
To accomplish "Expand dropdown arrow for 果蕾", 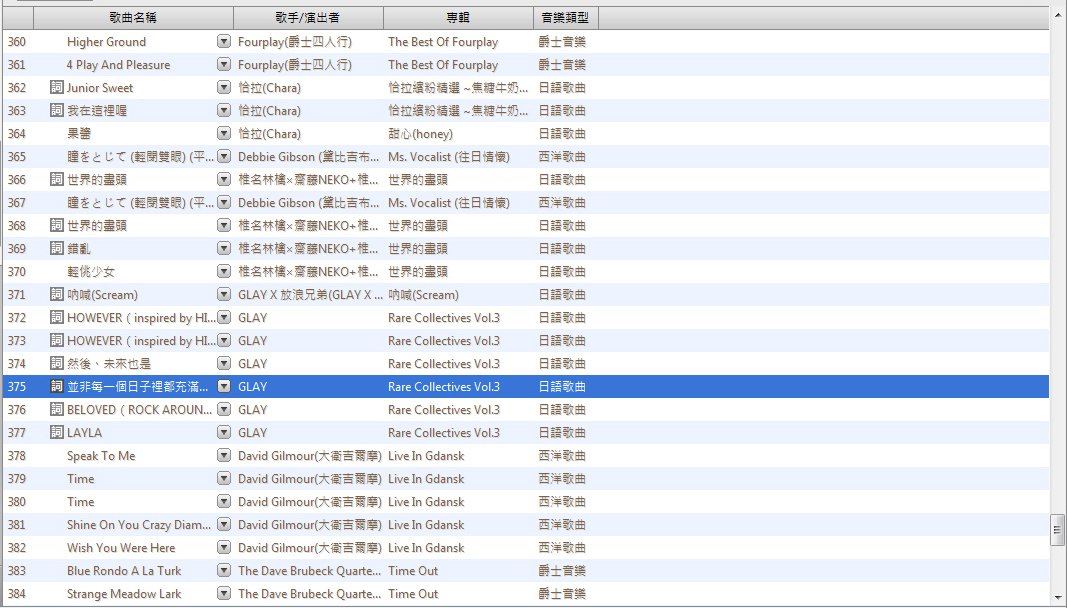I will pyautogui.click(x=224, y=133).
